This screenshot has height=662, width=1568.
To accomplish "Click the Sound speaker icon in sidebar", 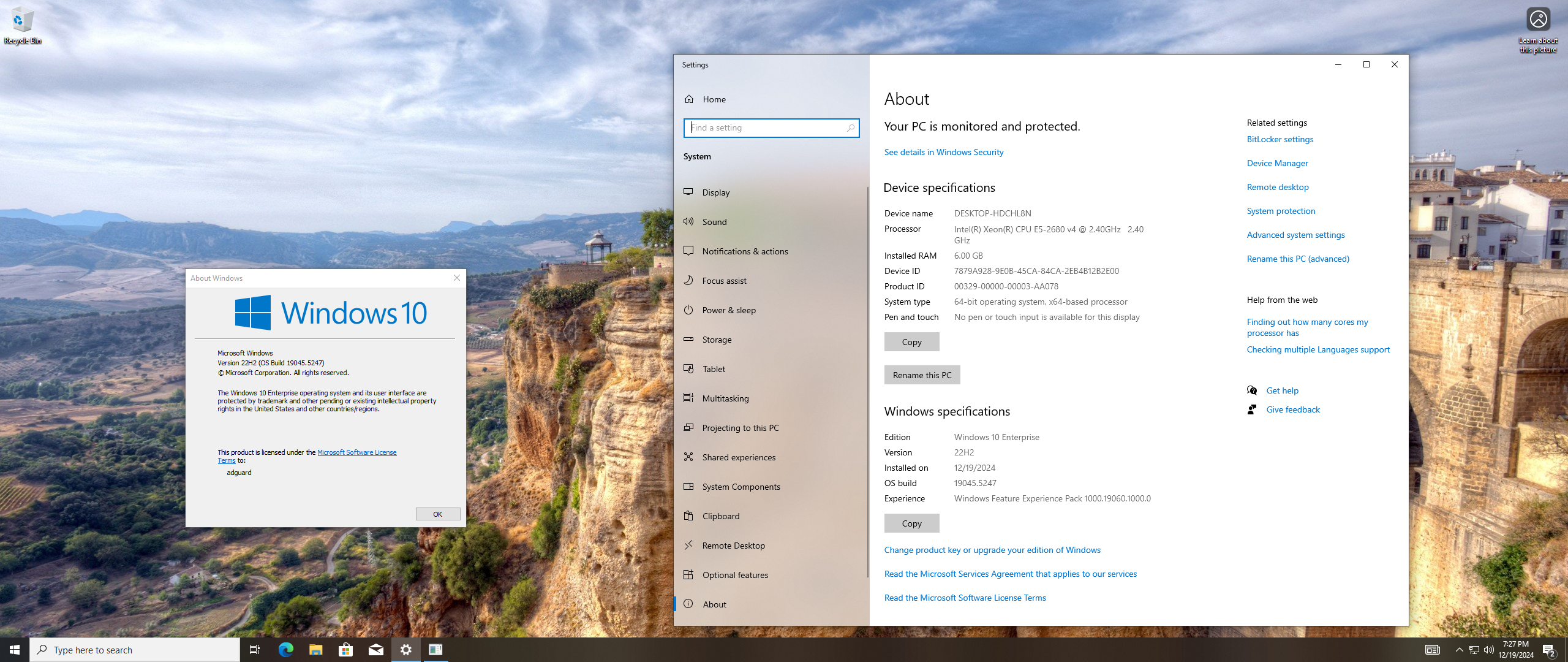I will pos(688,221).
